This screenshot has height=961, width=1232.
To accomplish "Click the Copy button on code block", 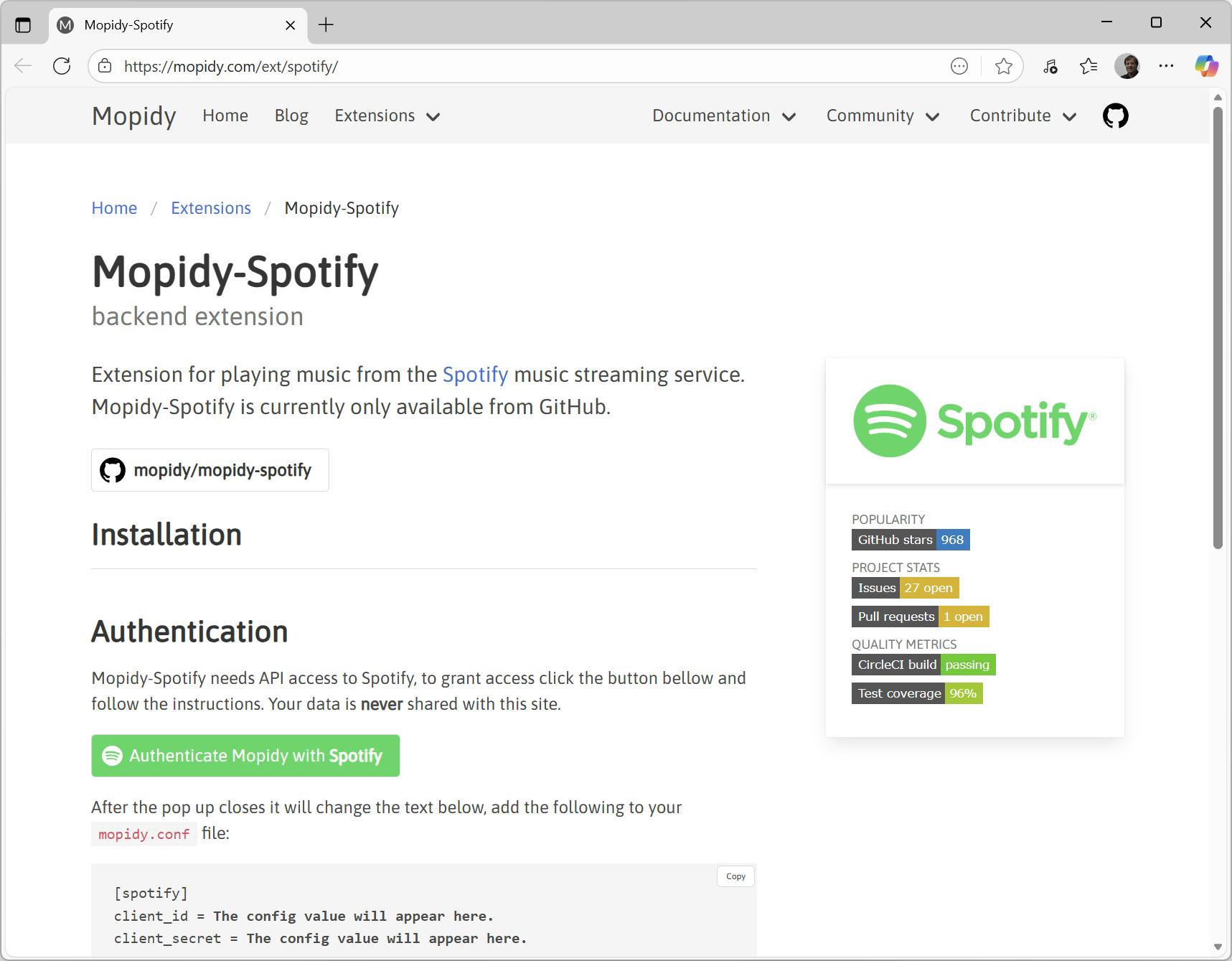I will [x=735, y=876].
